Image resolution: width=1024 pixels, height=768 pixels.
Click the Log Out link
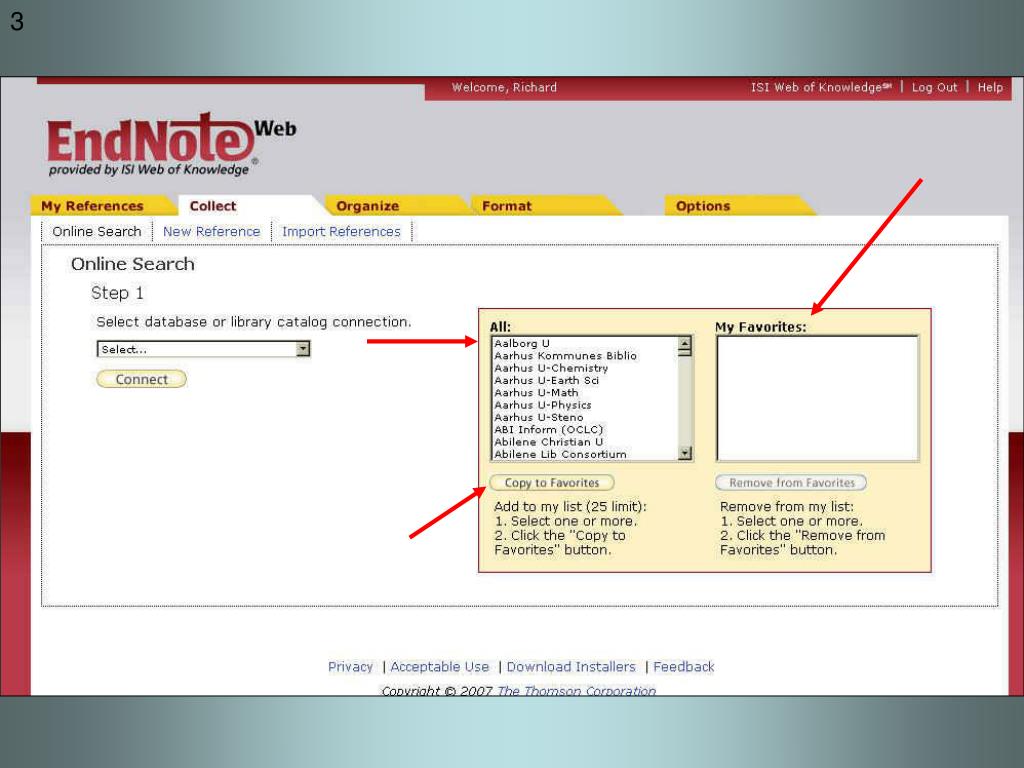coord(934,87)
